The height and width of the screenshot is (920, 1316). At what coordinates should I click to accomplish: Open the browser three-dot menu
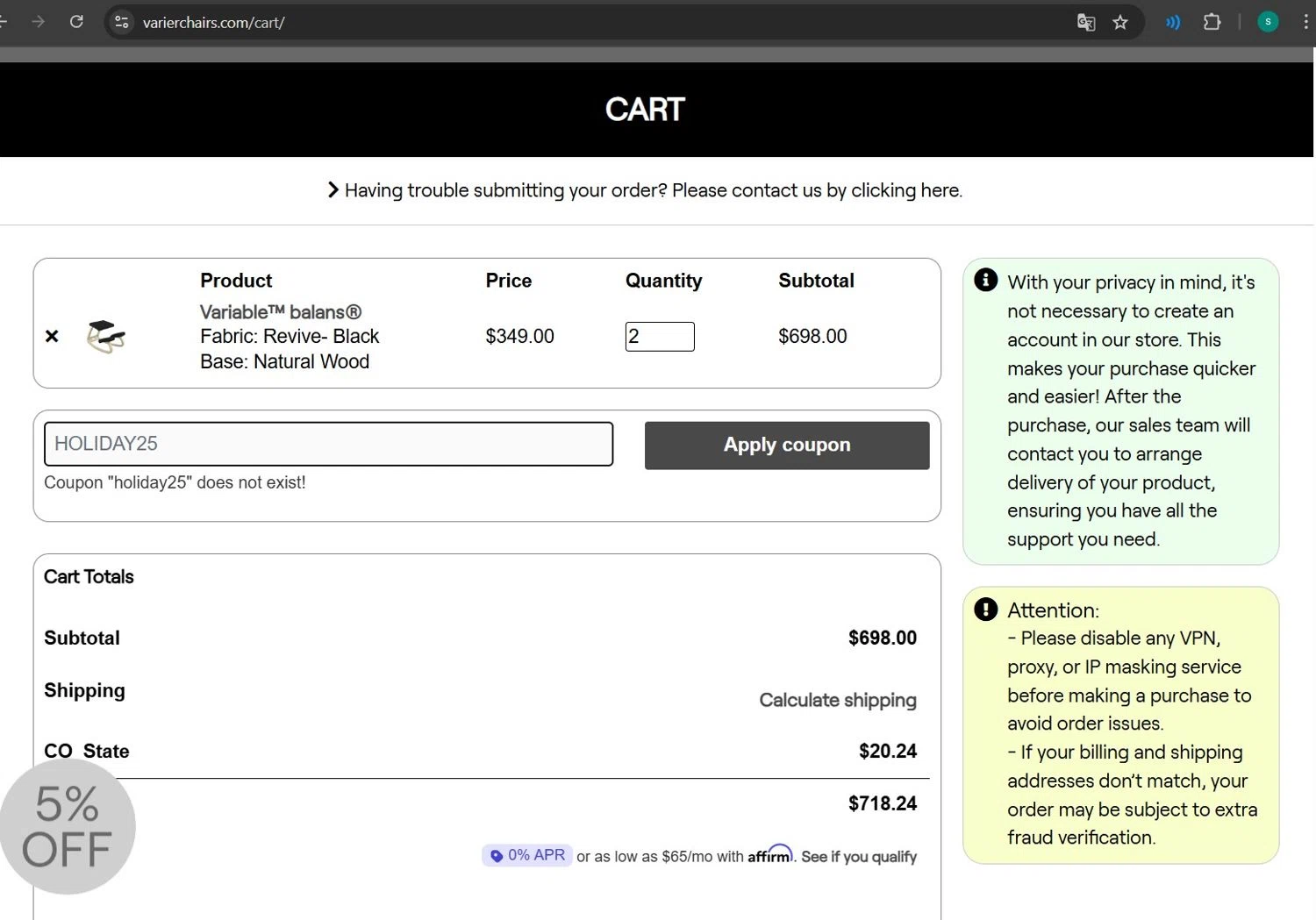pos(1305,22)
